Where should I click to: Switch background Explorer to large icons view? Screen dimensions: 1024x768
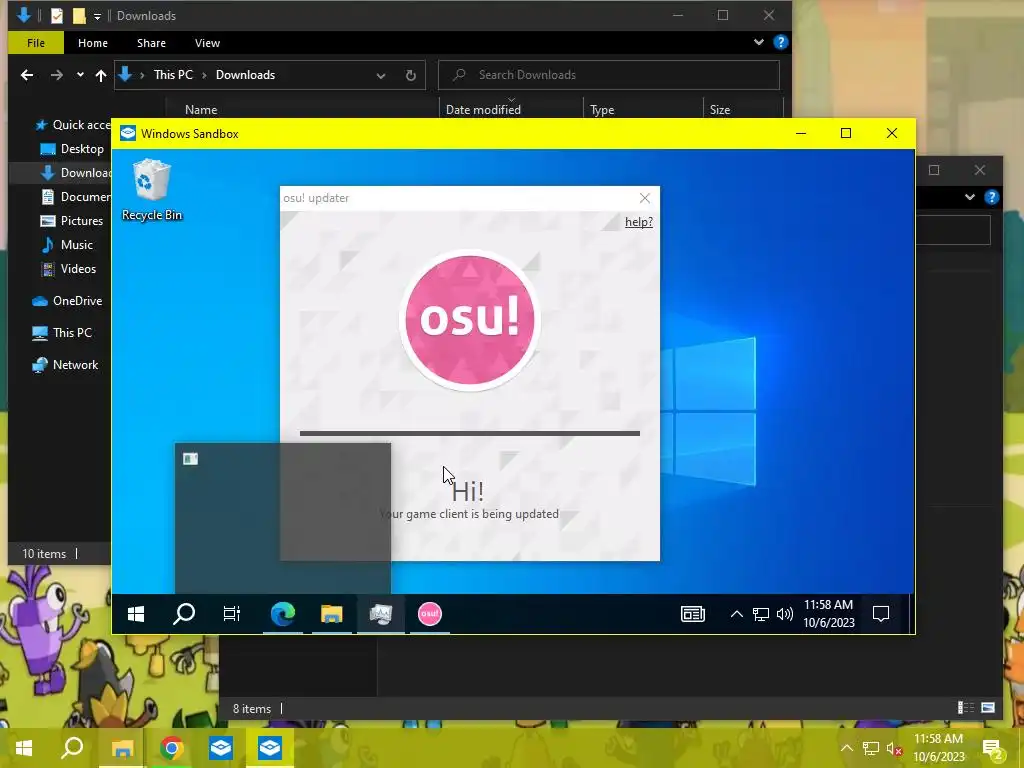click(987, 708)
